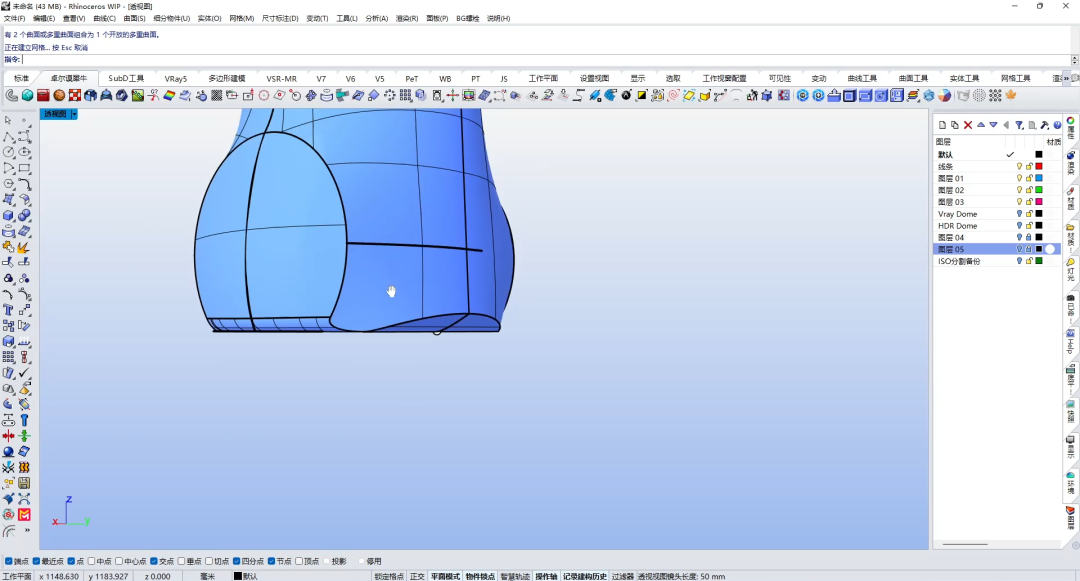Click the 指令 command input field
Image resolution: width=1080 pixels, height=581 pixels.
547,60
